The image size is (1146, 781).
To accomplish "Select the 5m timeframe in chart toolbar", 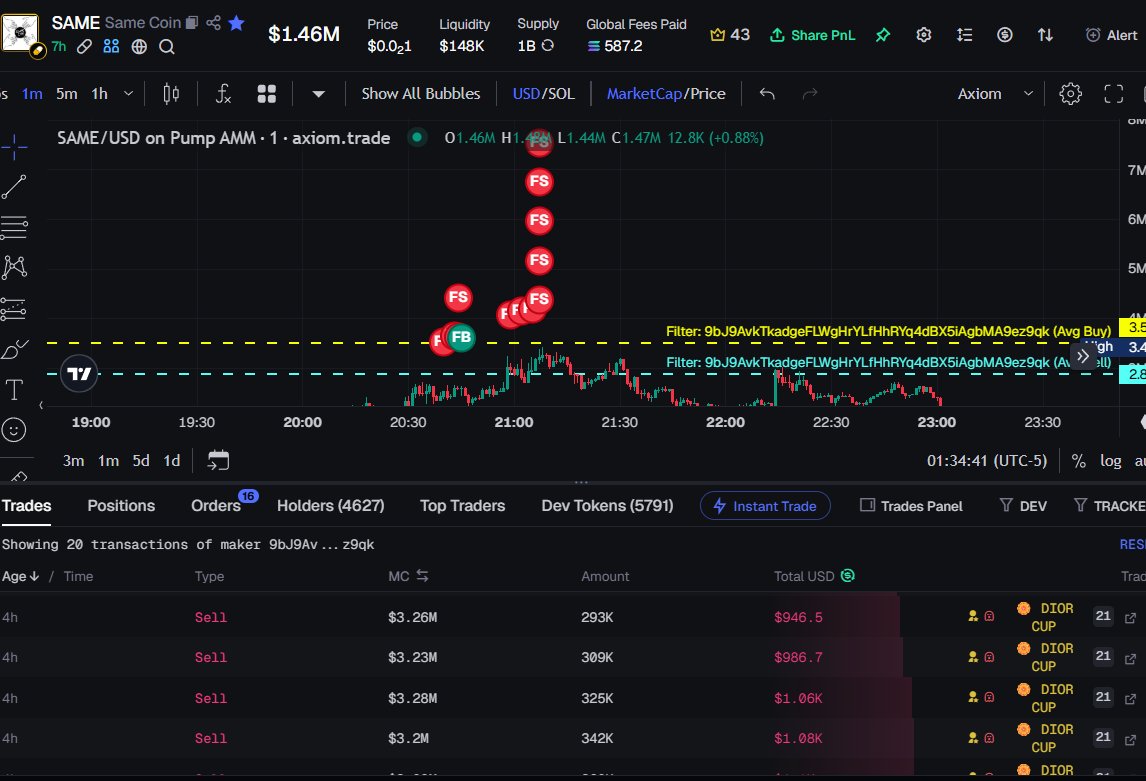I will click(x=67, y=94).
